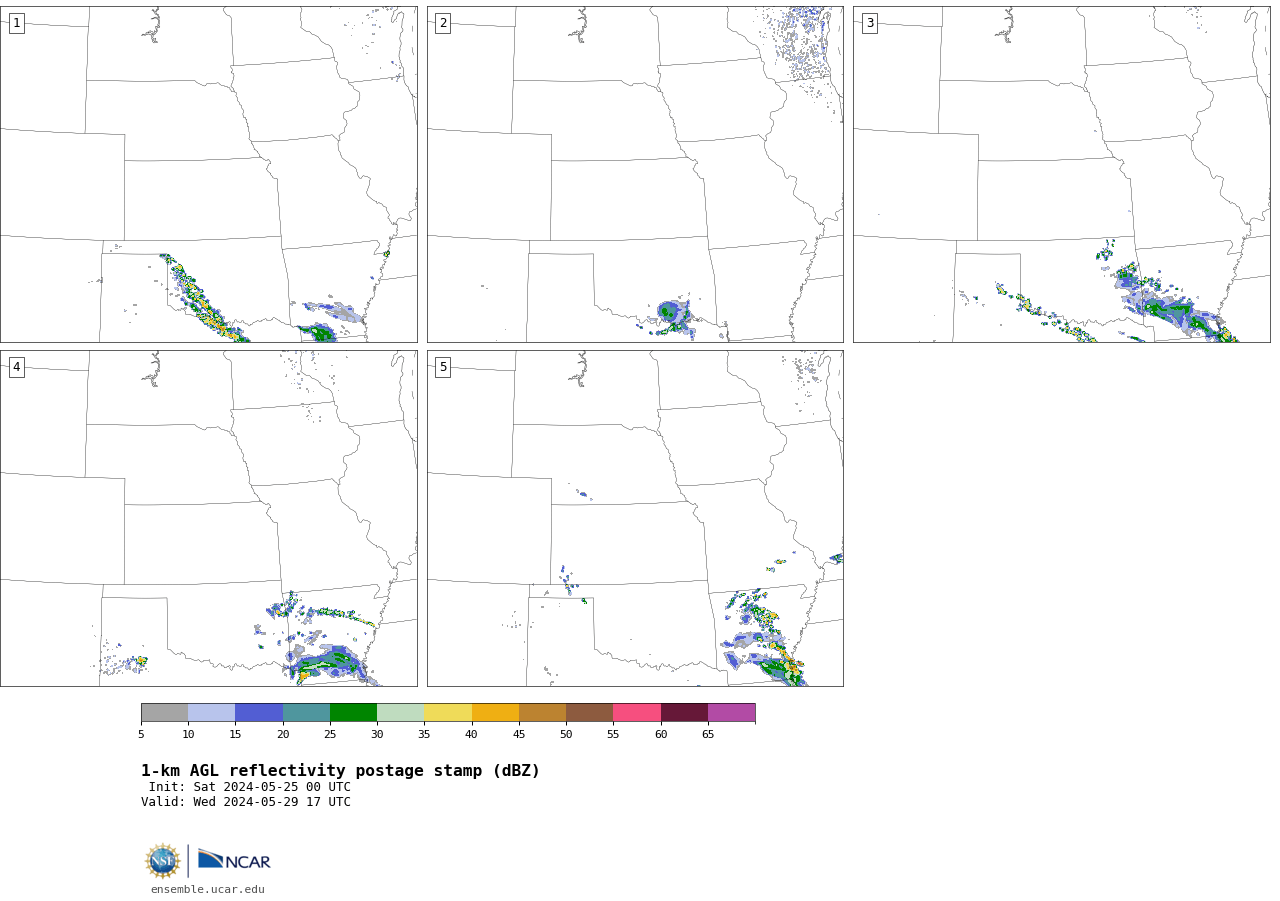Open ensemble member 2 reflectivity map
The width and height of the screenshot is (1280, 901).
click(635, 175)
